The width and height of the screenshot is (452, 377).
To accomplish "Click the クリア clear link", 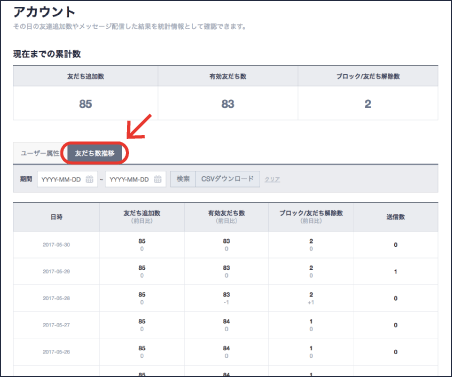I will point(272,179).
